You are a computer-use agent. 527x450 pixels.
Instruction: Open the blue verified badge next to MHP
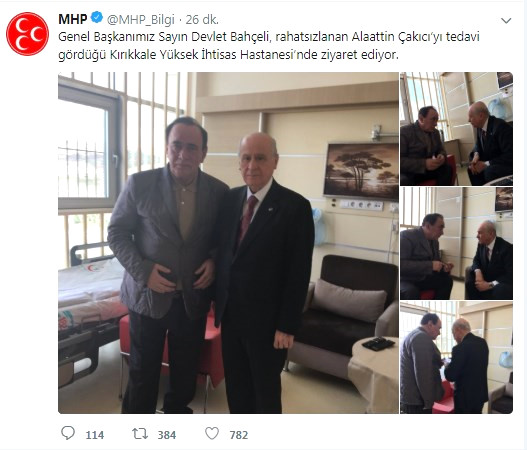click(97, 17)
